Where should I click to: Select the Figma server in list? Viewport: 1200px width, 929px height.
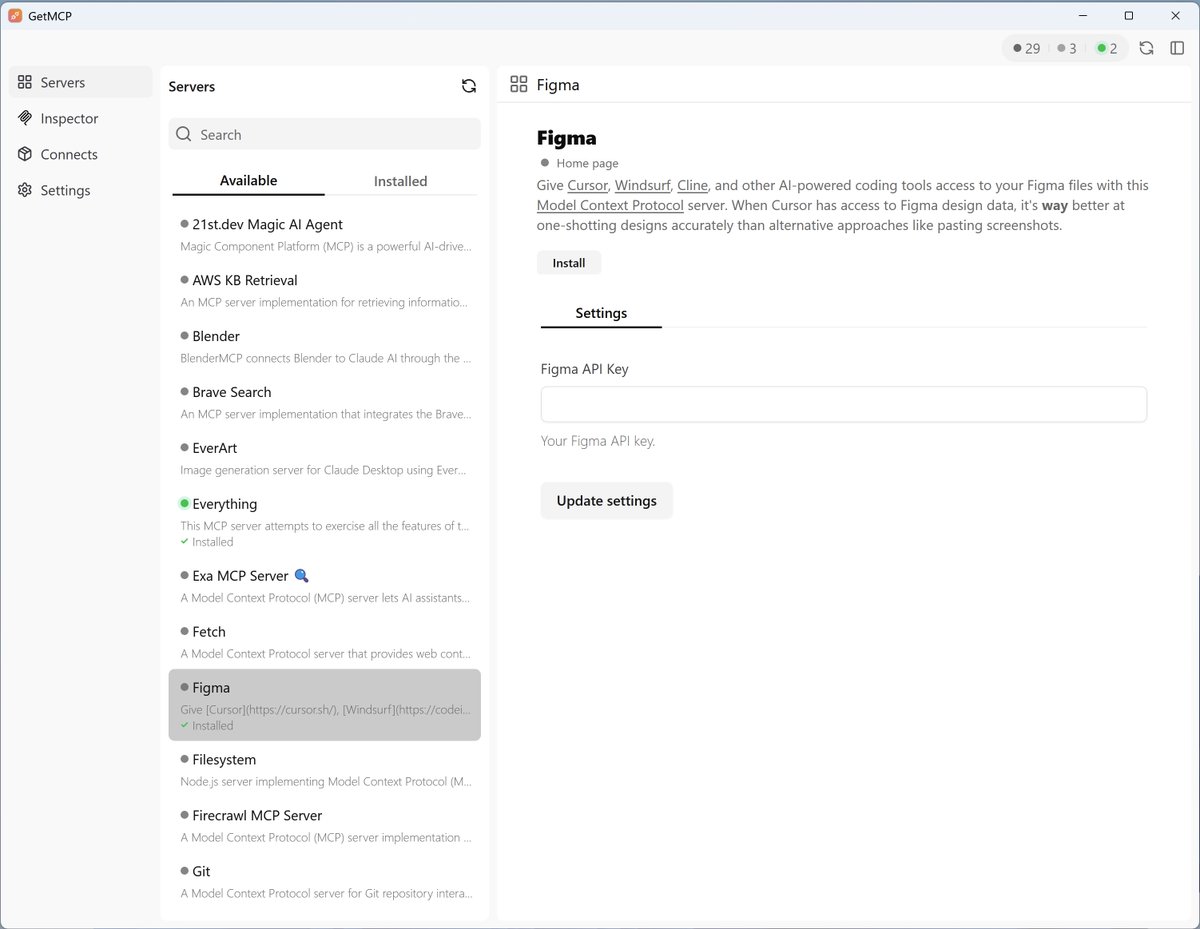(325, 705)
